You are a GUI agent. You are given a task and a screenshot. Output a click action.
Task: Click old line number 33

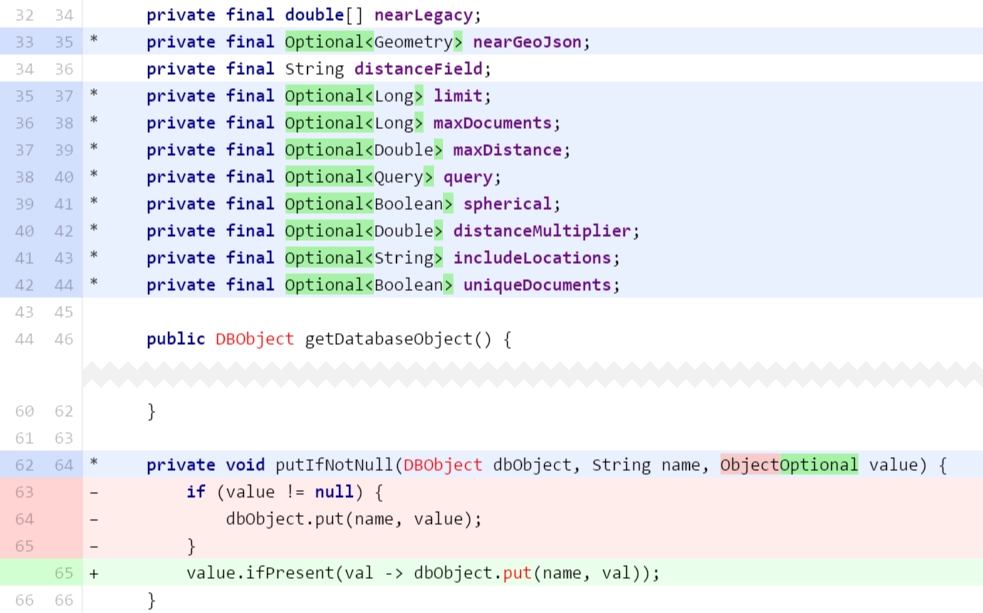tap(24, 42)
